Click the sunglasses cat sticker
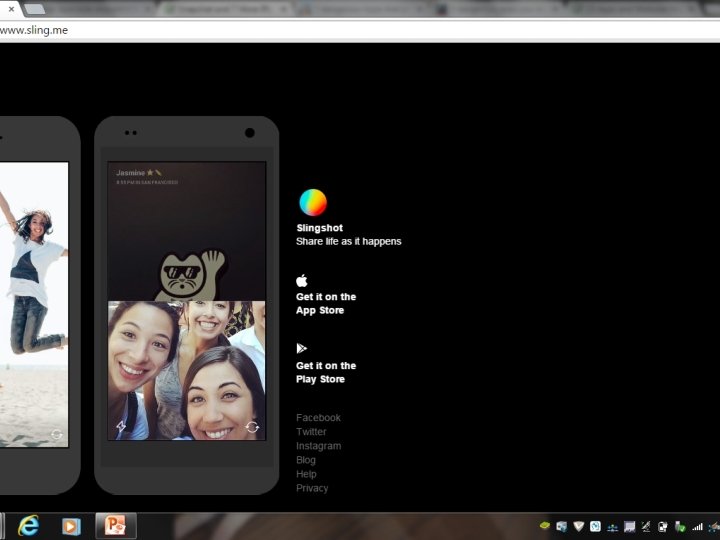Image resolution: width=720 pixels, height=540 pixels. pos(190,276)
